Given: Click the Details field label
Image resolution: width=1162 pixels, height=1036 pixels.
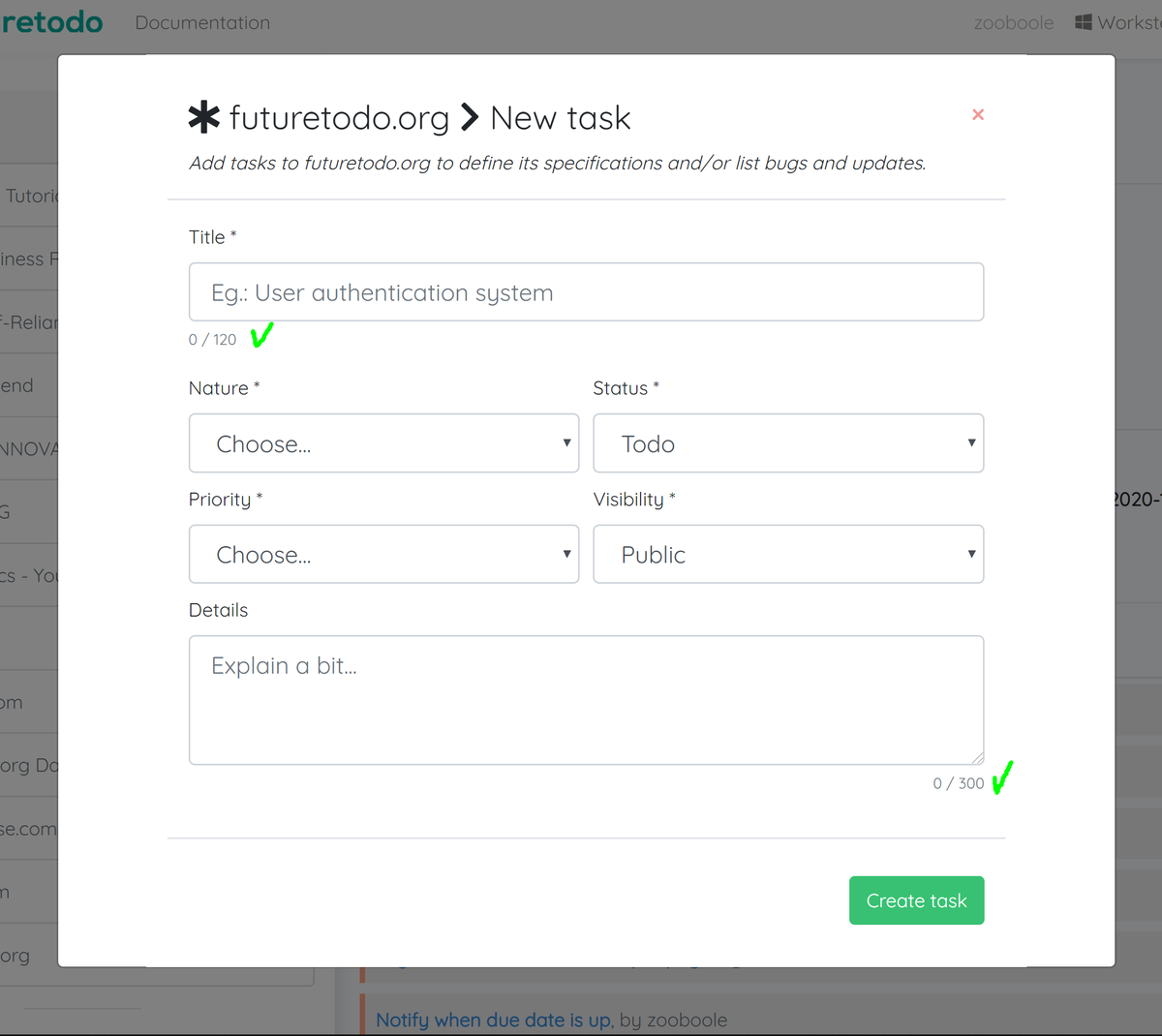Looking at the screenshot, I should (x=218, y=610).
